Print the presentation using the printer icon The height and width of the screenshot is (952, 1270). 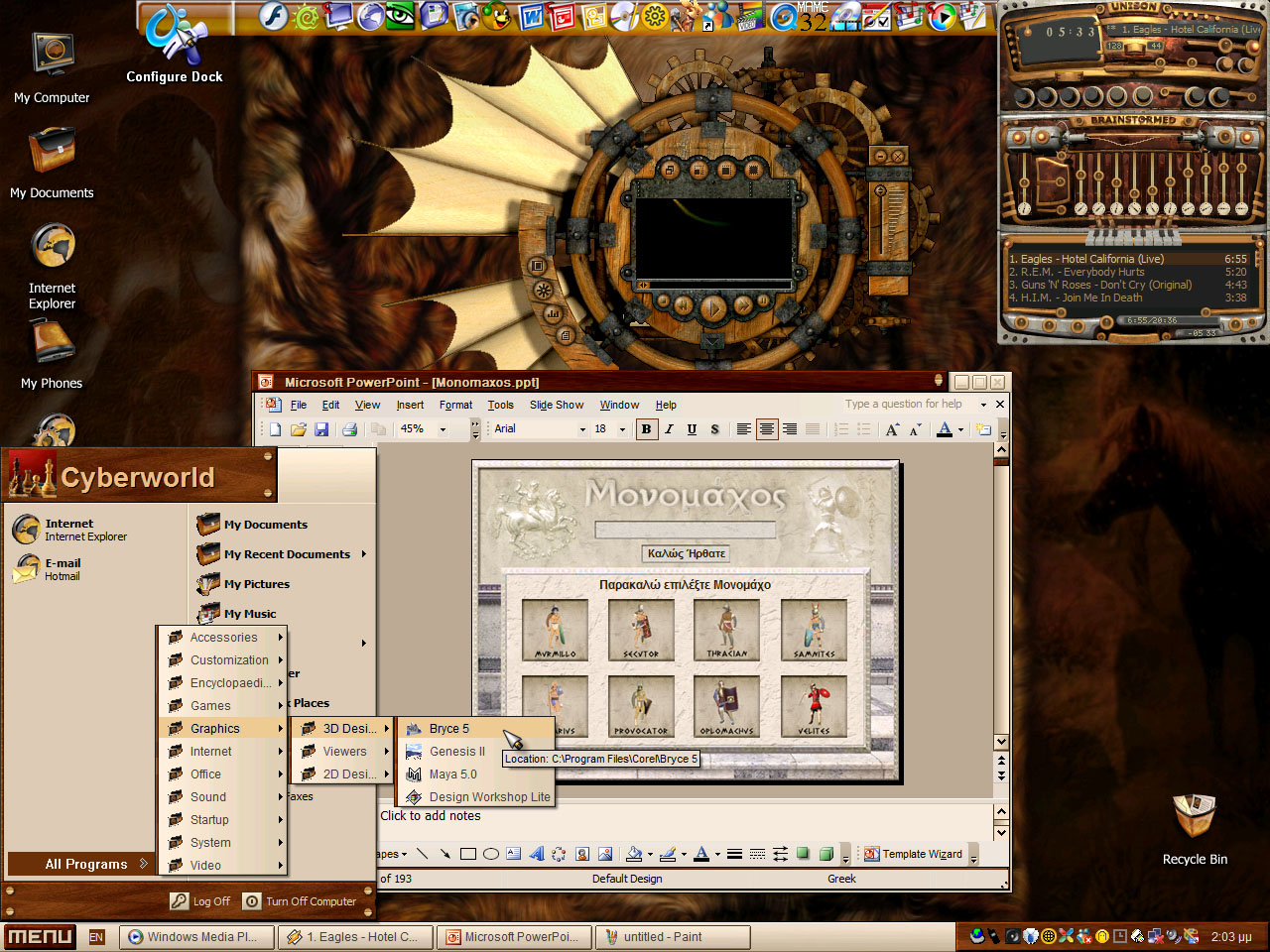(349, 429)
